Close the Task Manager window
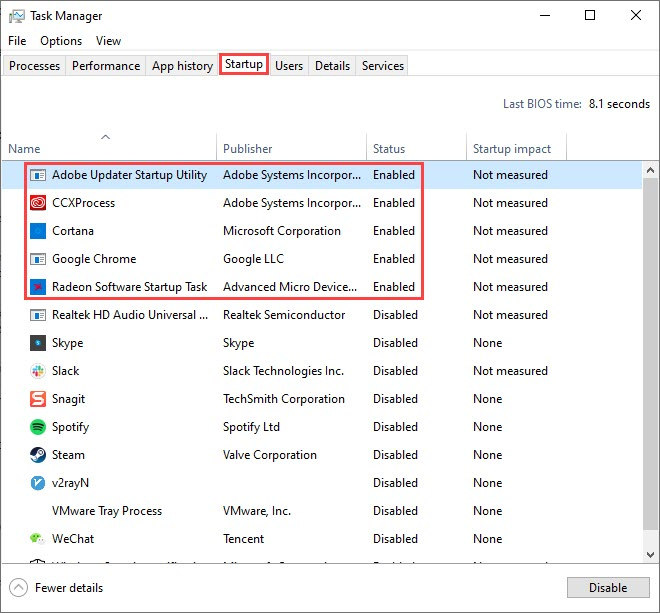Image resolution: width=660 pixels, height=613 pixels. coord(636,16)
